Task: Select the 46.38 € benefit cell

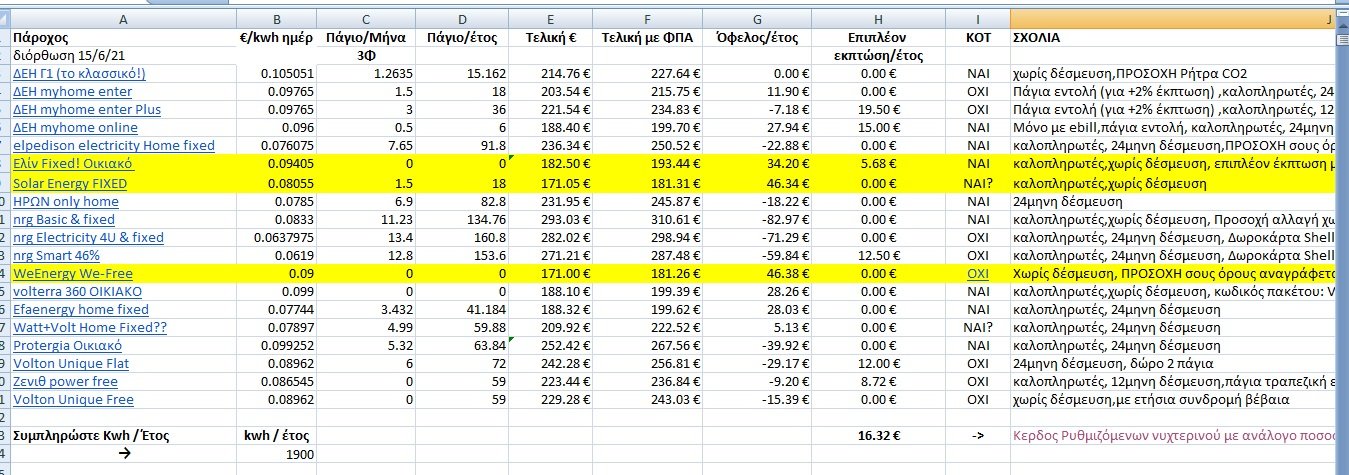Action: tap(757, 273)
